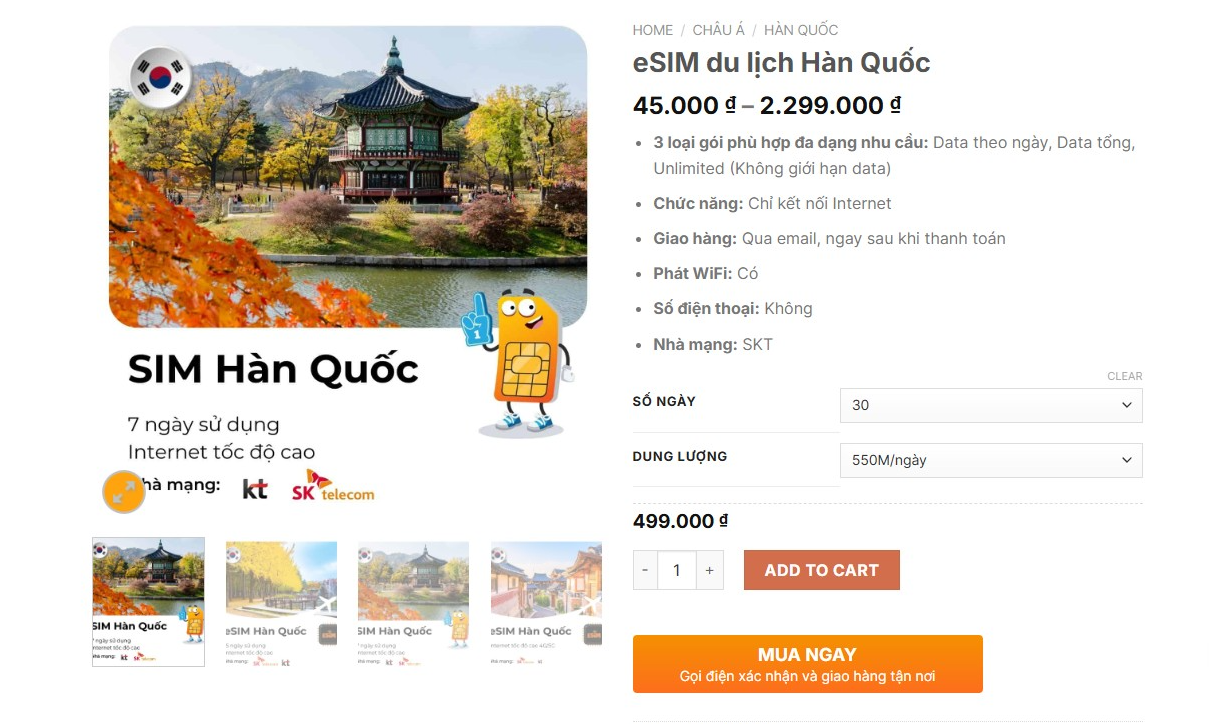Decrease quantity with the minus button
Viewport: 1209px width, 724px height.
click(x=645, y=570)
